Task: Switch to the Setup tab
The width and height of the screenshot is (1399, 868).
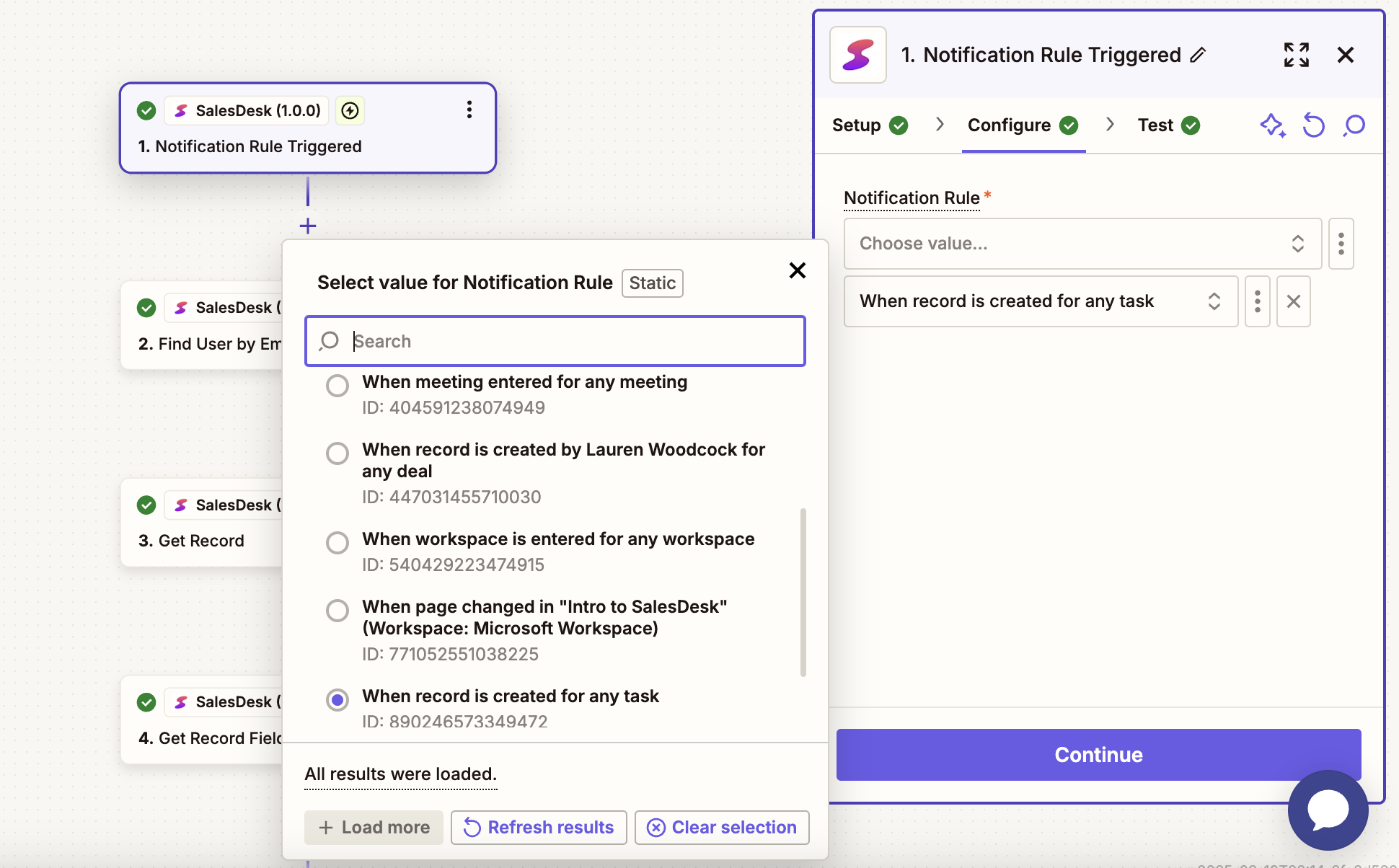Action: pyautogui.click(x=856, y=125)
